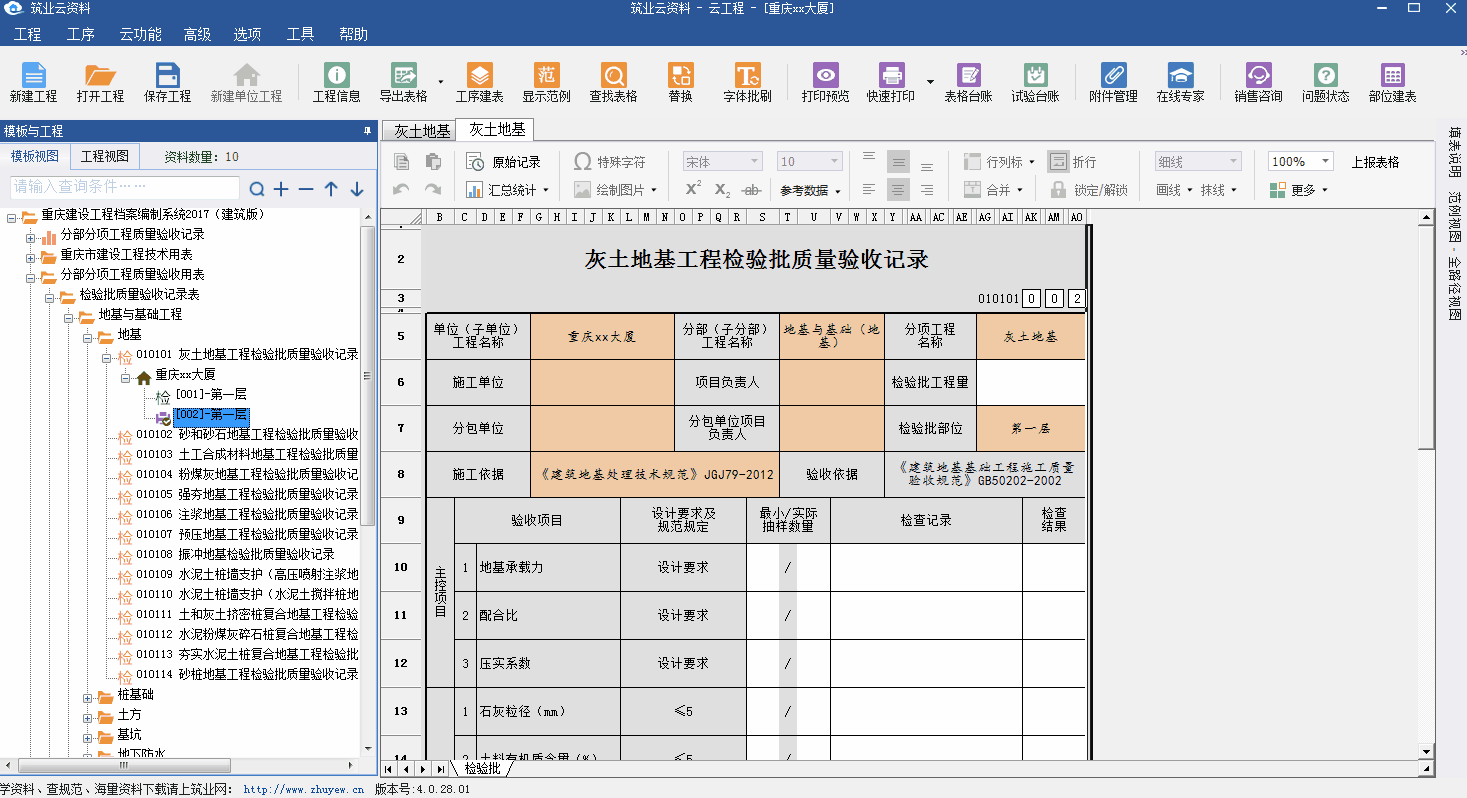Toggle superscript X² formatting
1467x798 pixels.
tap(693, 189)
